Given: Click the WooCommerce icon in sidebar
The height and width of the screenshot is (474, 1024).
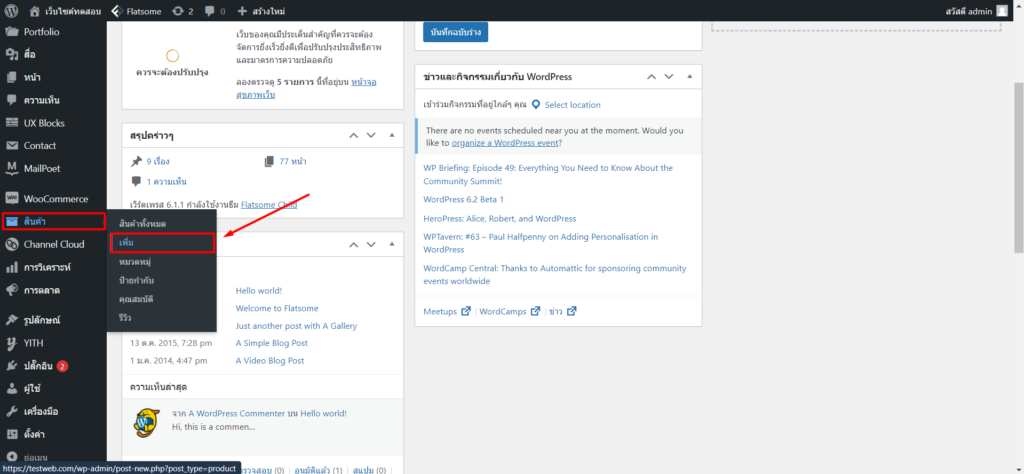Looking at the screenshot, I should click(x=11, y=198).
